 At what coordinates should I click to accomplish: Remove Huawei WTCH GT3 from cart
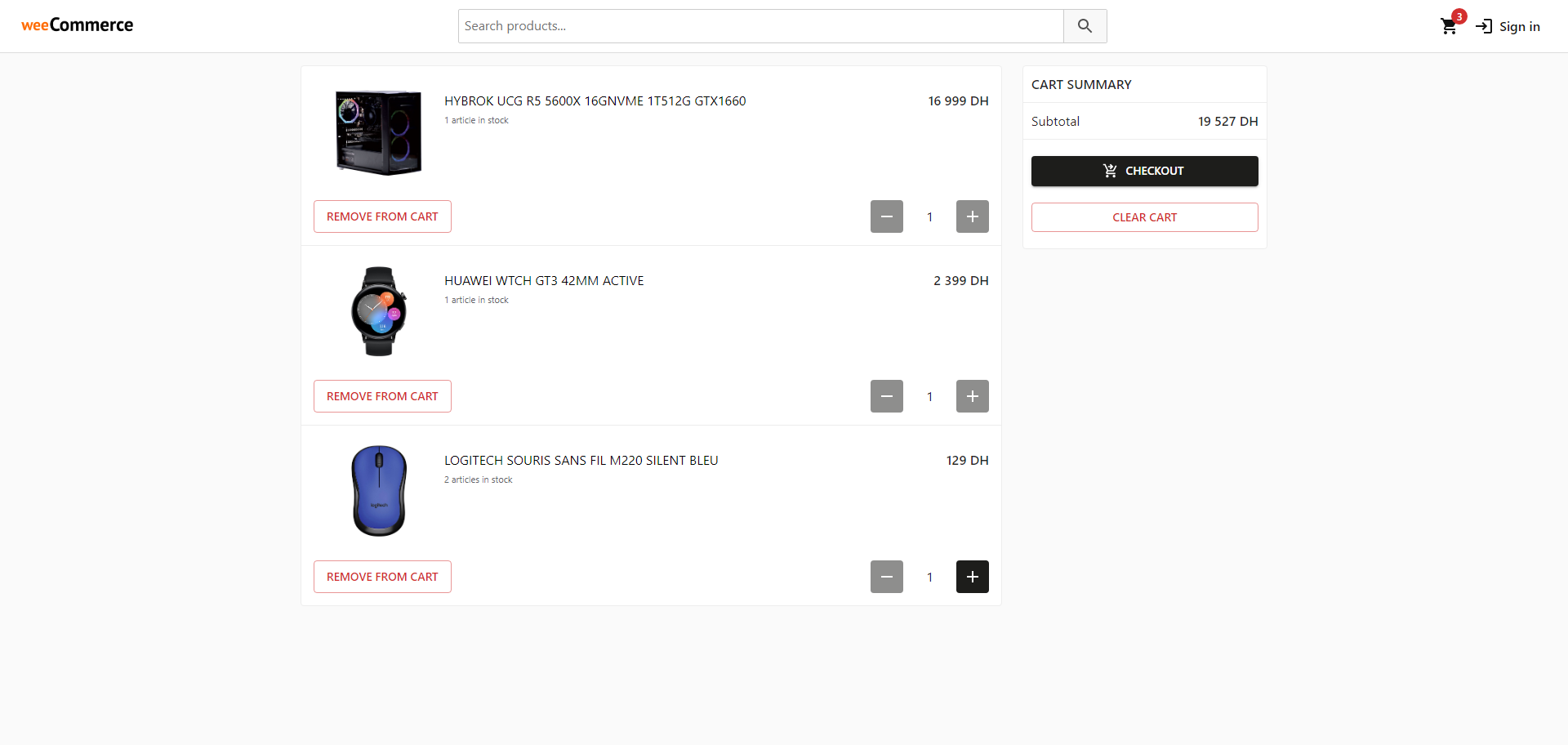382,396
